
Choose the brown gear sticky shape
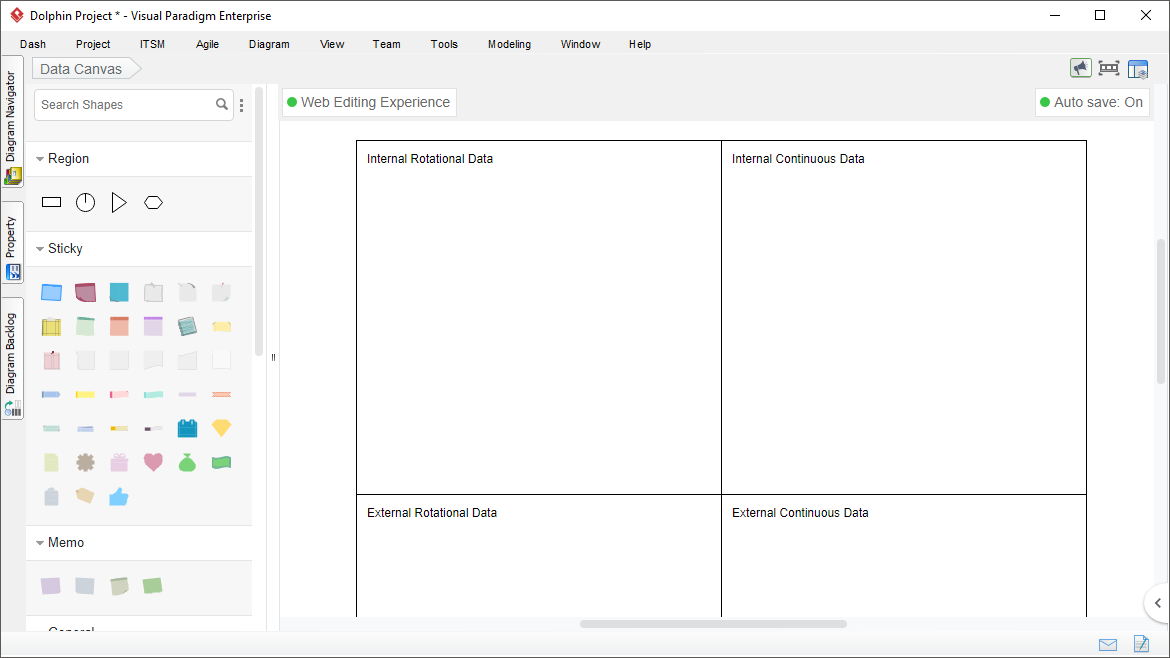pos(85,462)
